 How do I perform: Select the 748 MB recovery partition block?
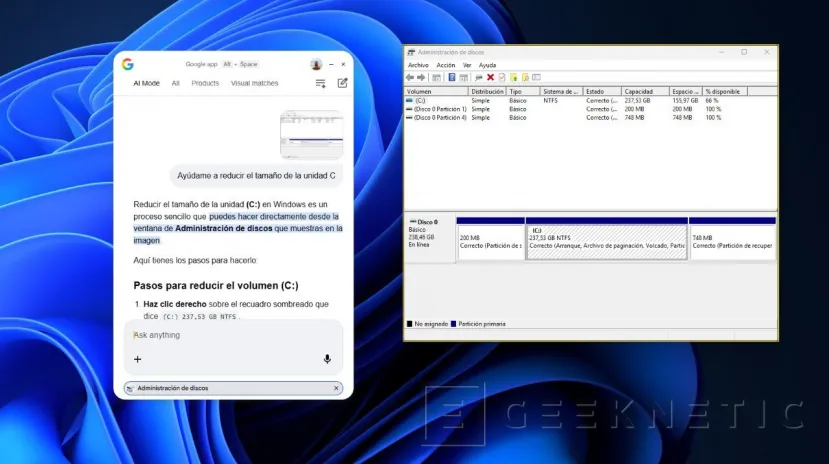(732, 239)
